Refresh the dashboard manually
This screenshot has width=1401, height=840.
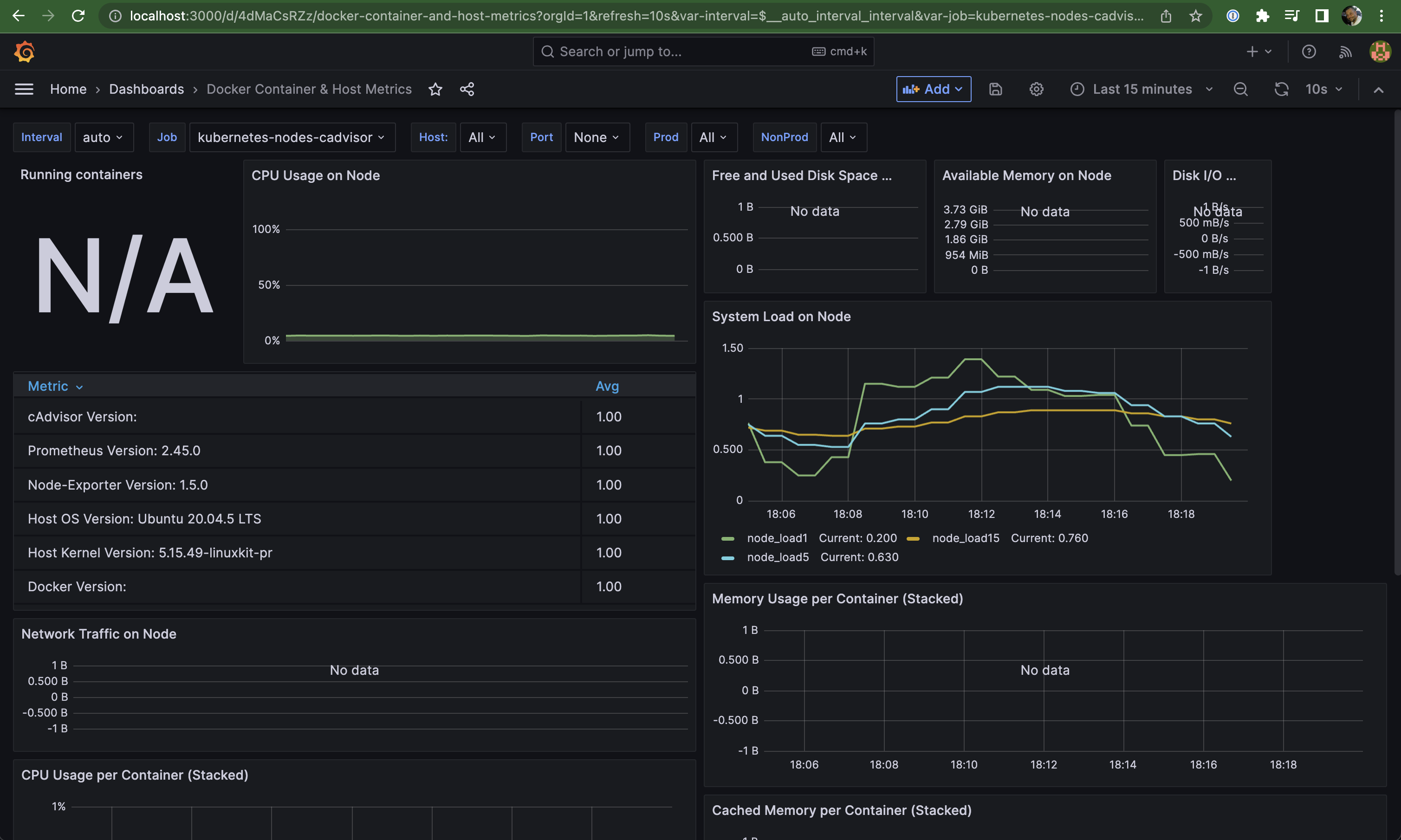click(x=1281, y=89)
